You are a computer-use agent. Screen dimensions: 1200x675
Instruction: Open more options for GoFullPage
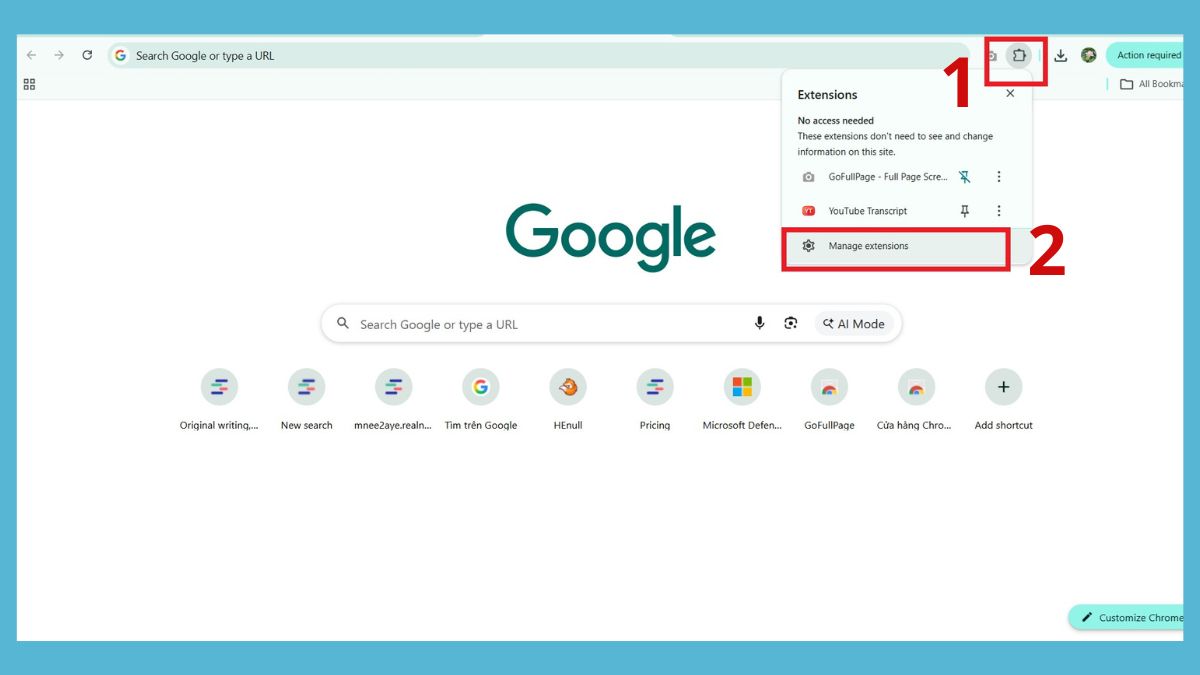coord(999,177)
